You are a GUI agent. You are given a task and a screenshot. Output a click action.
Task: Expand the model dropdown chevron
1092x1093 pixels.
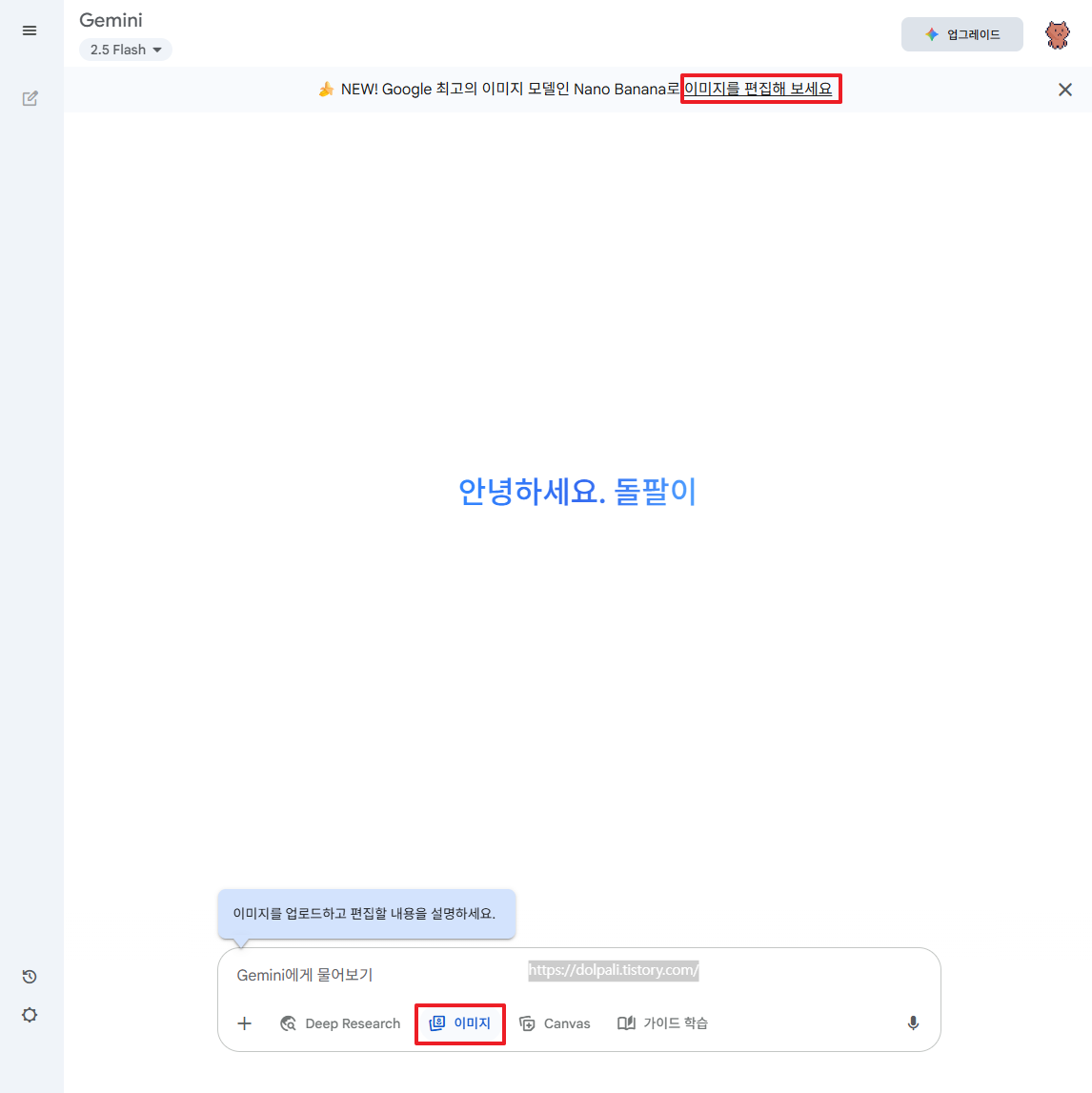(x=158, y=50)
